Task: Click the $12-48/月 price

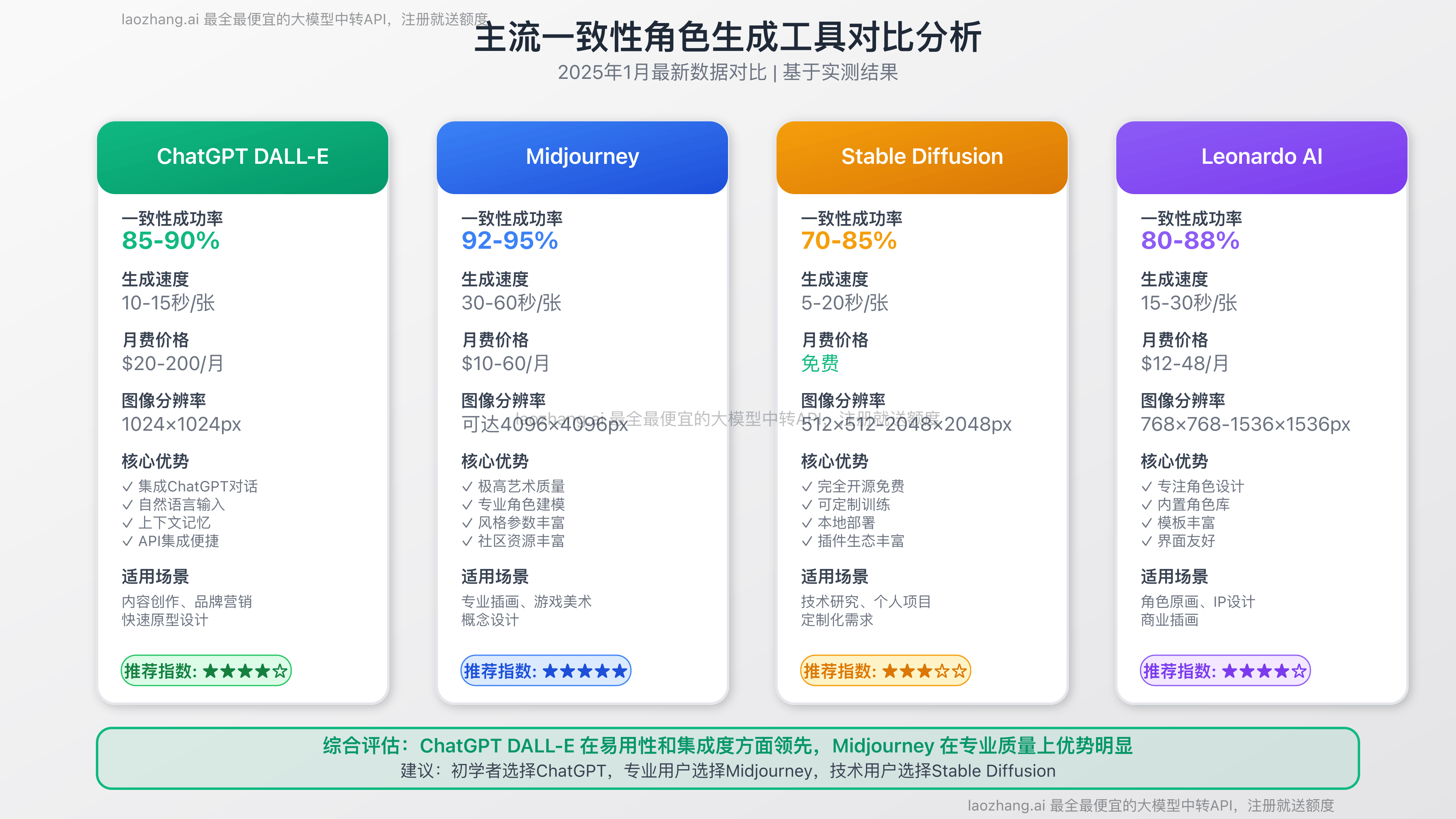Action: (1185, 364)
